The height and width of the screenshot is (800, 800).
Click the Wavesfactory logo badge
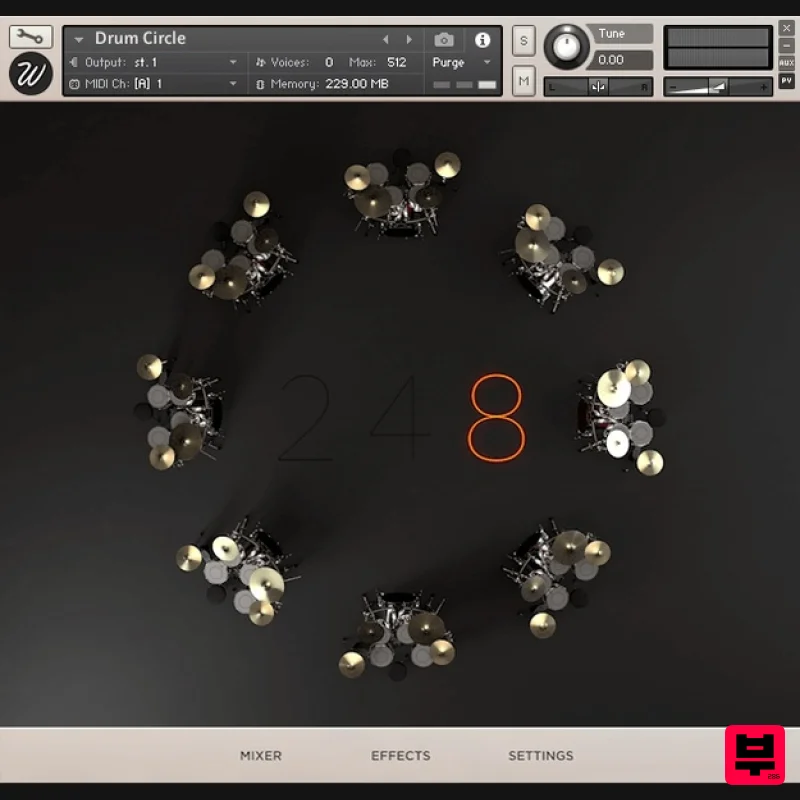28,72
